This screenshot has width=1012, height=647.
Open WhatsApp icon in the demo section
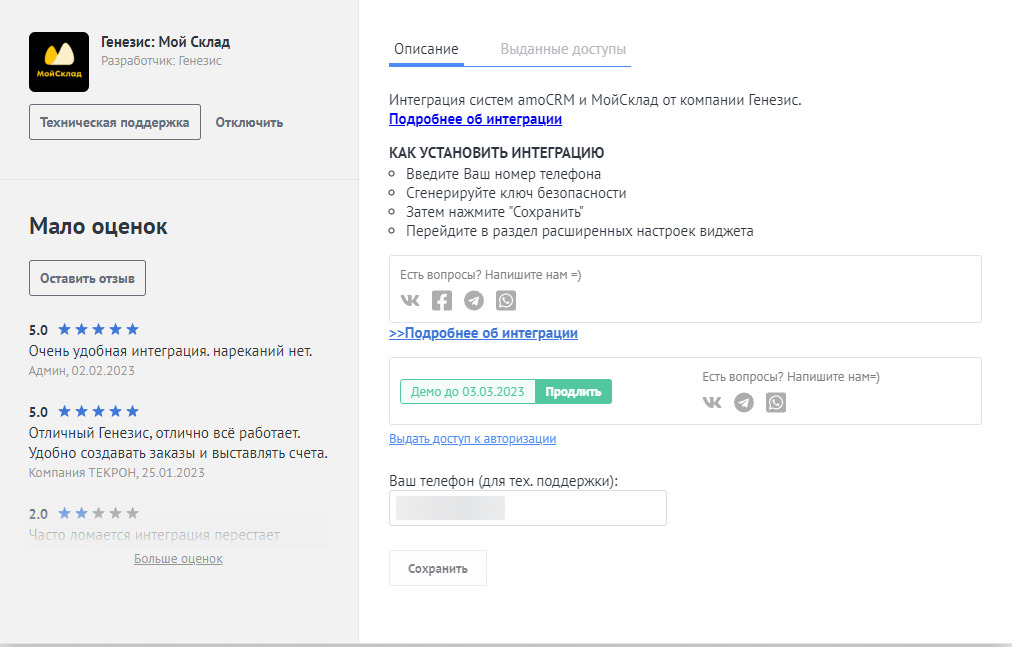[776, 402]
